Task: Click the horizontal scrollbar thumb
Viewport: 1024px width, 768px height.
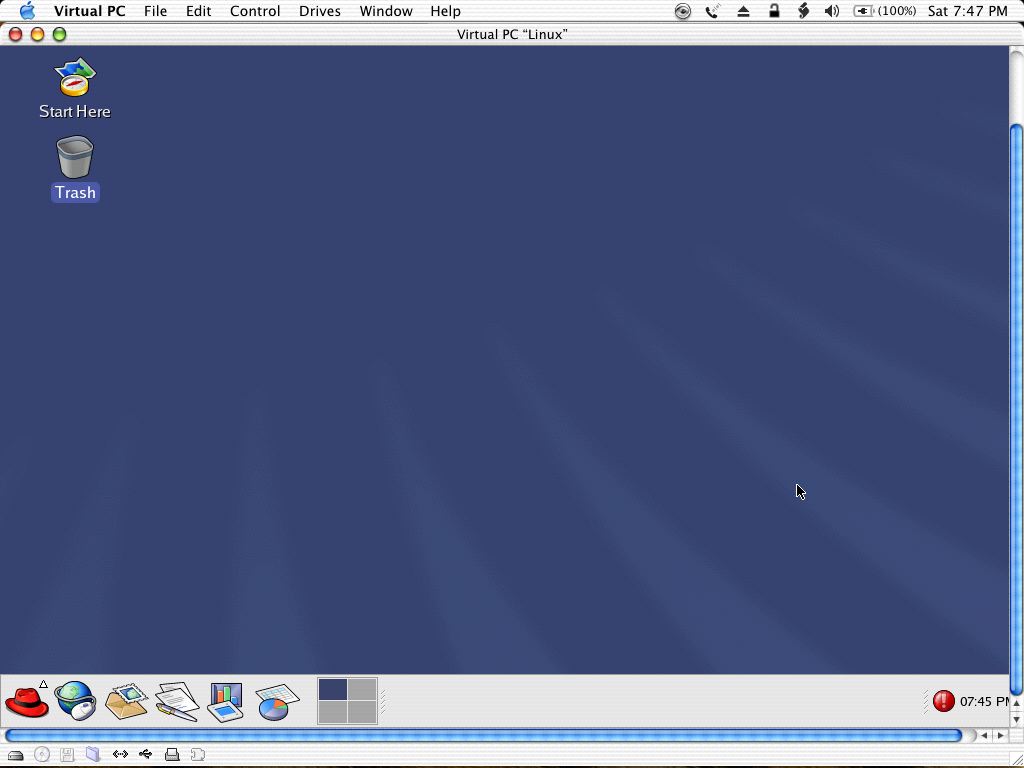Action: click(483, 735)
